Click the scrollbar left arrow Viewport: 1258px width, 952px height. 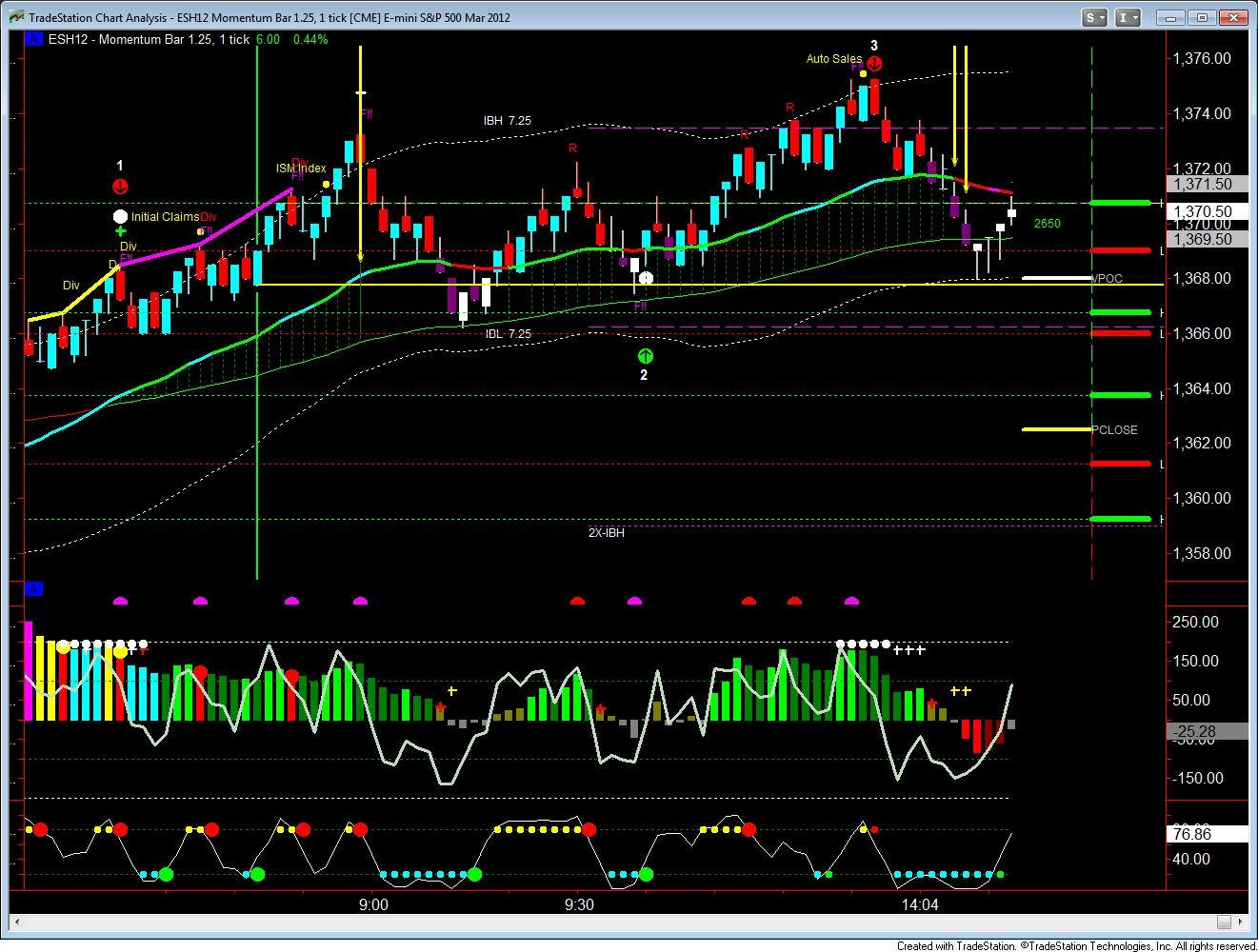coord(17,922)
